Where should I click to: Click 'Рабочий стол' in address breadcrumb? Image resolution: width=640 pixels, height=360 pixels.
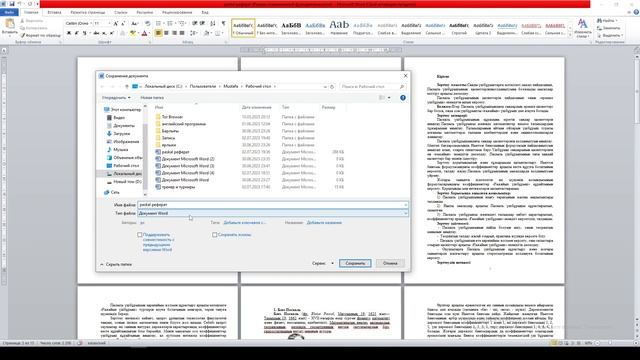click(x=258, y=87)
